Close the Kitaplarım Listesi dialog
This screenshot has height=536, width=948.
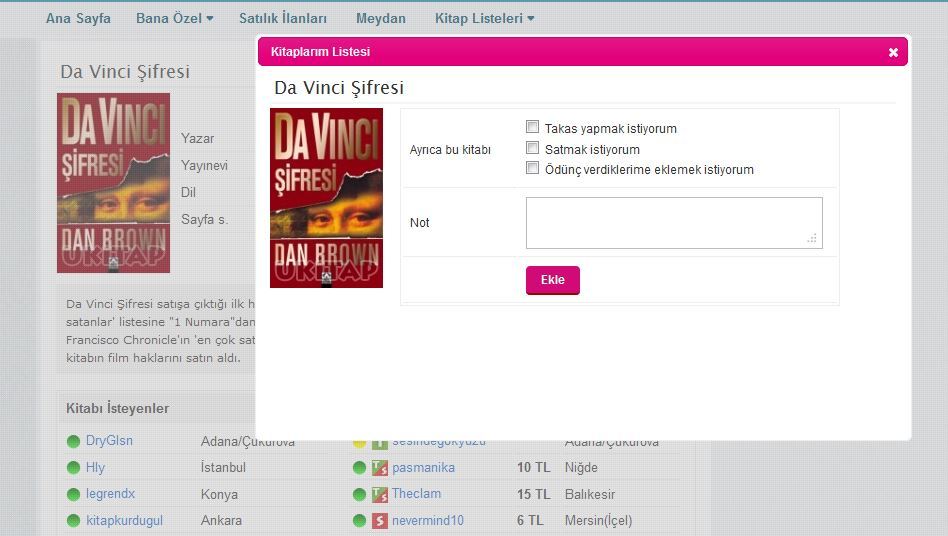point(893,52)
